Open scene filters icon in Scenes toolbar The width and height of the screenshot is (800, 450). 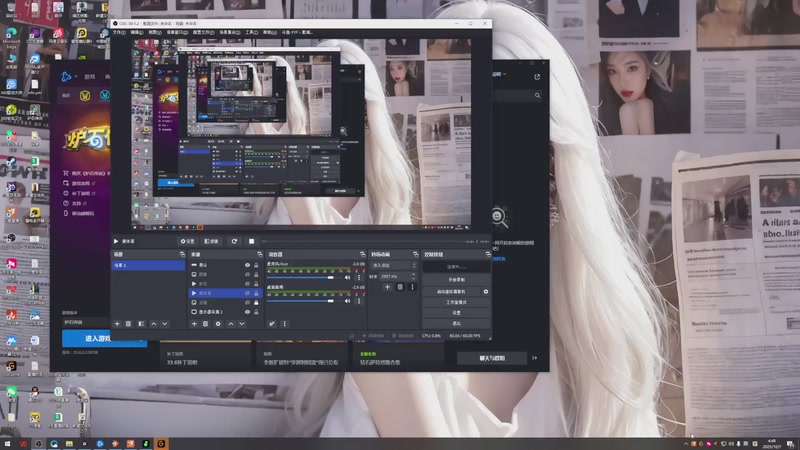tap(141, 324)
